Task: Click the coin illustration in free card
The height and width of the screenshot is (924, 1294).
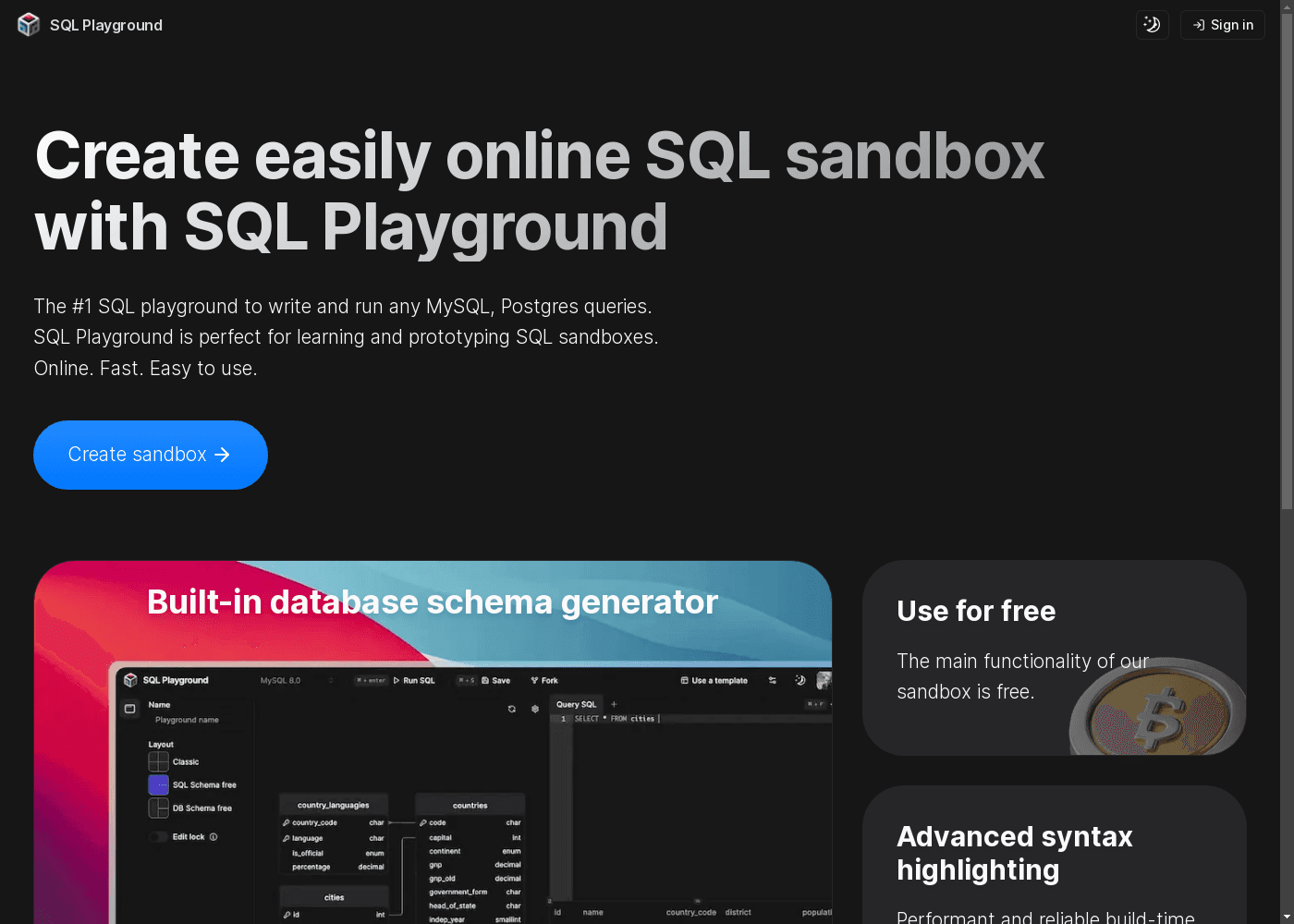Action: pyautogui.click(x=1157, y=705)
